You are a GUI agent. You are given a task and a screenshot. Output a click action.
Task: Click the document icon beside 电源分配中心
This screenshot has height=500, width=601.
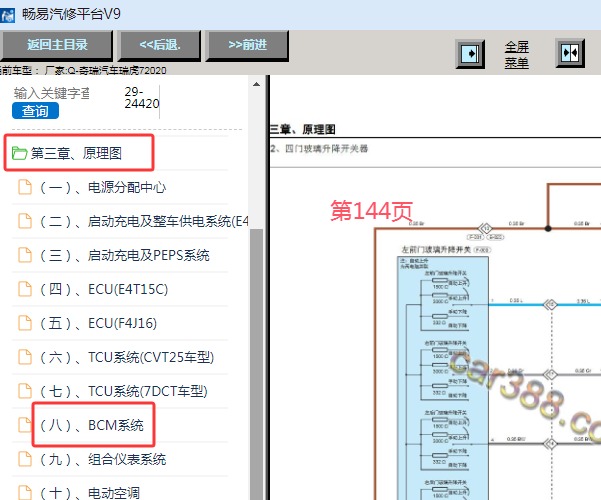point(25,187)
